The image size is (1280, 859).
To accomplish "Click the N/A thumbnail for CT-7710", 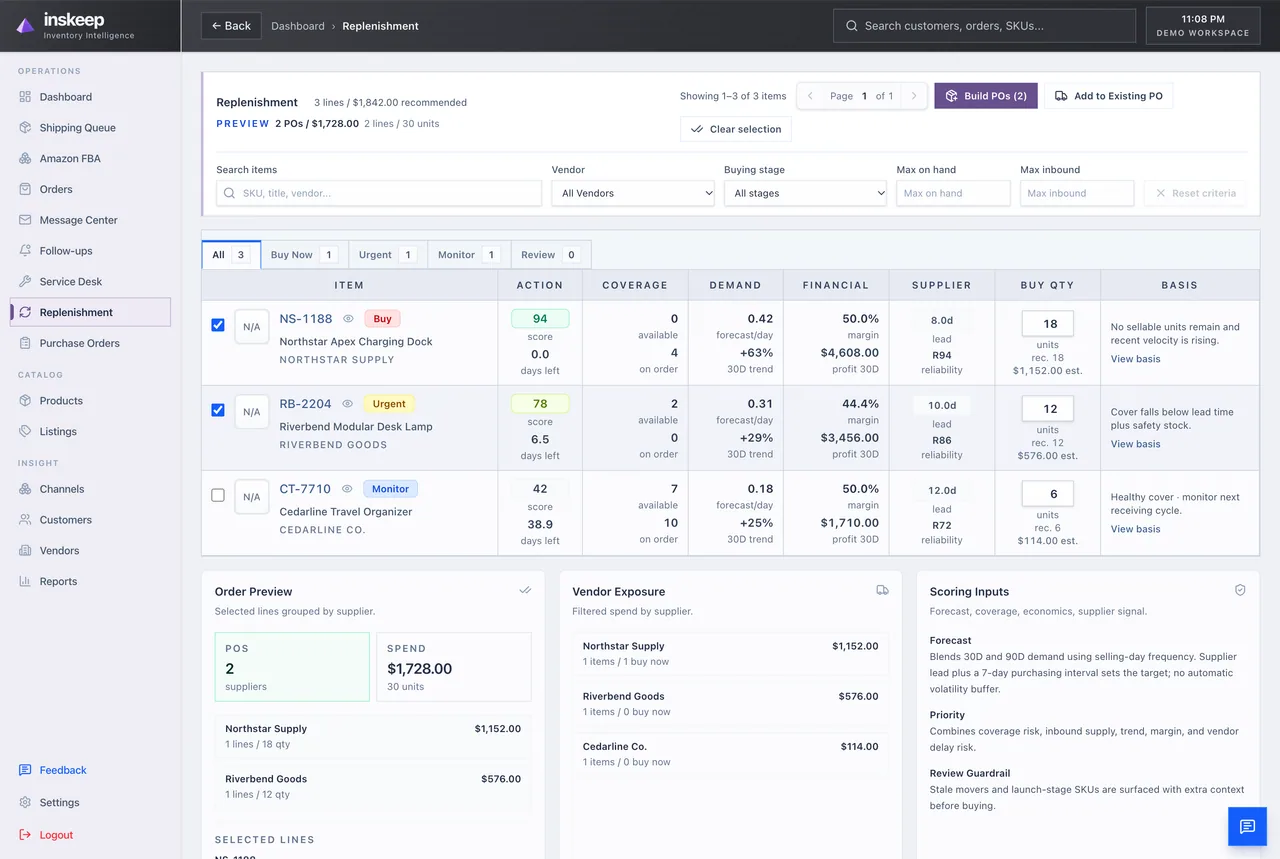I will pos(251,497).
